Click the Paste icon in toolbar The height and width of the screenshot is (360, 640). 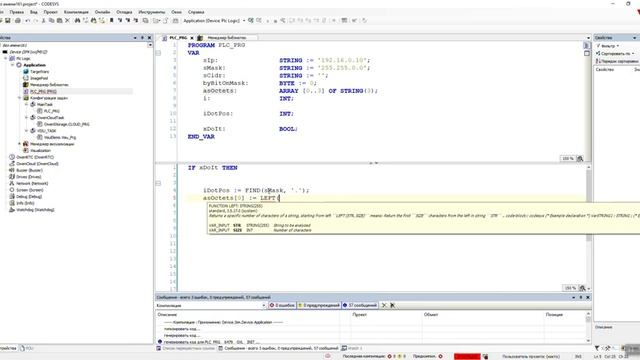60,20
